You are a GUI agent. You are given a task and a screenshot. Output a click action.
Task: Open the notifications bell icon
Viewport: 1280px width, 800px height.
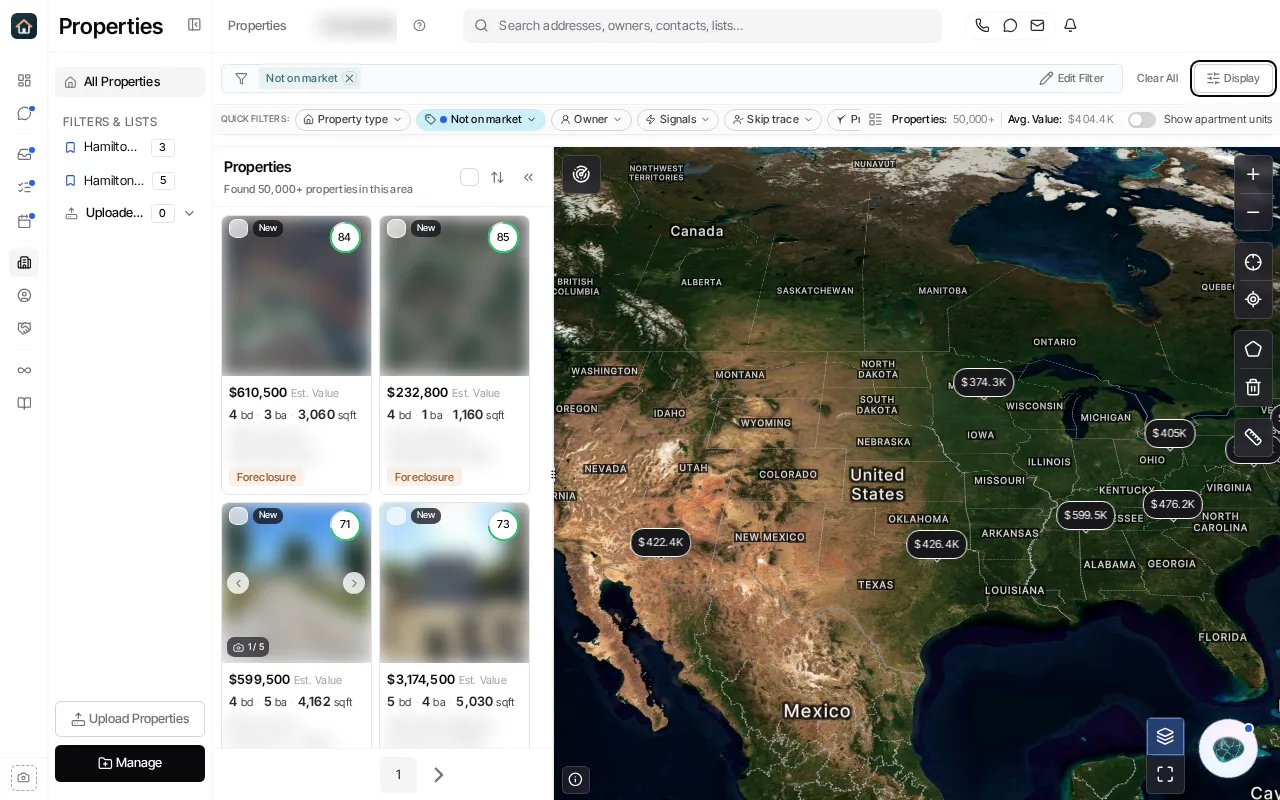click(1070, 25)
